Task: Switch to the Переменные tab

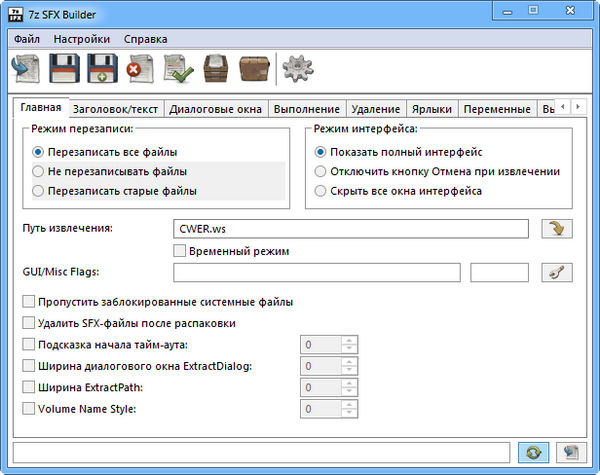Action: pyautogui.click(x=497, y=109)
